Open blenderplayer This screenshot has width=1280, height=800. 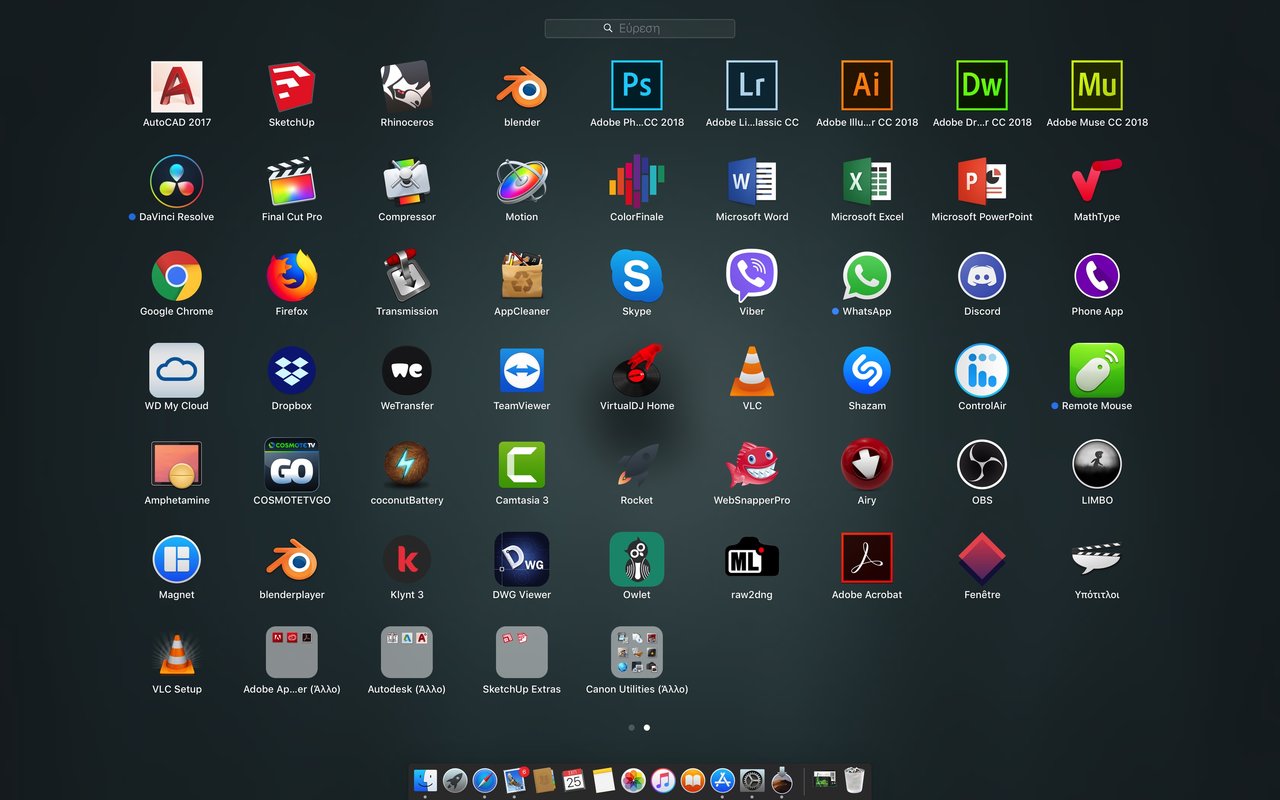coord(292,560)
